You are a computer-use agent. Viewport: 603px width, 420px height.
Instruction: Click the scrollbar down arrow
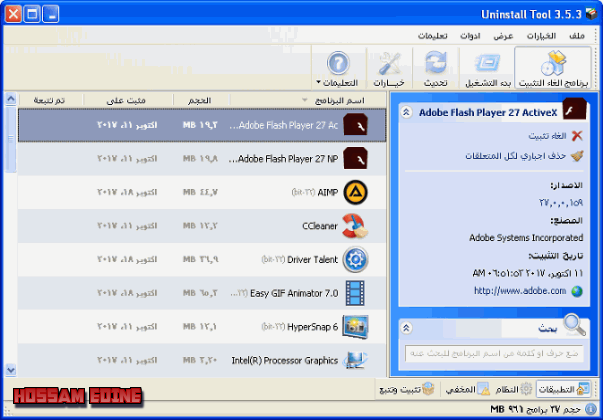11,370
